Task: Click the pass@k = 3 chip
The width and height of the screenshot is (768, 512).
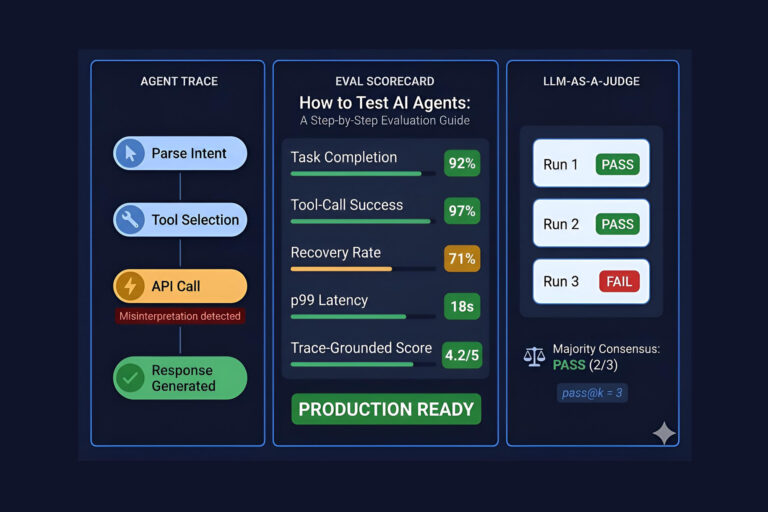Action: tap(592, 393)
